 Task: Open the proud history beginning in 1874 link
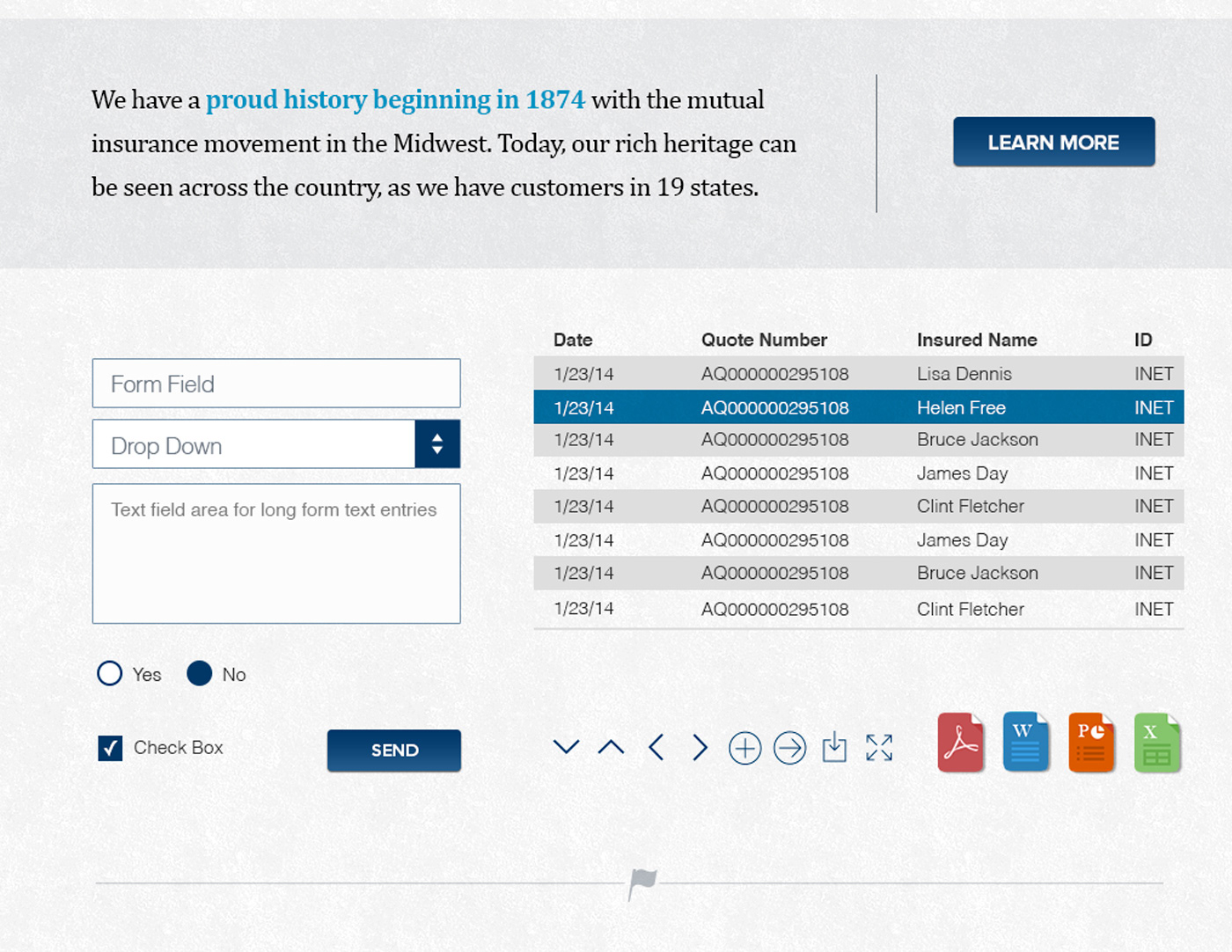click(395, 99)
